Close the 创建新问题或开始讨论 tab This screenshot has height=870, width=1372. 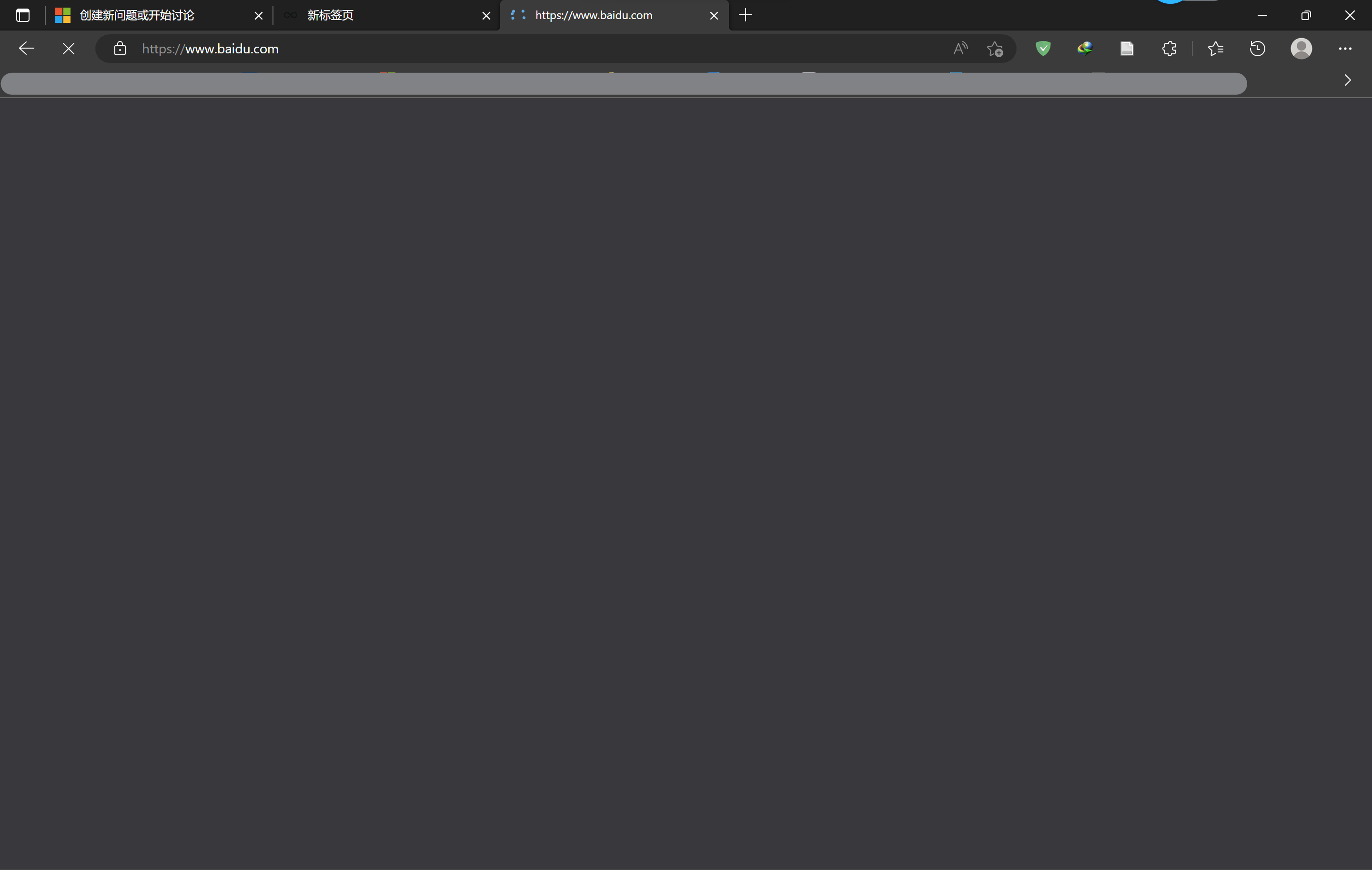coord(258,16)
